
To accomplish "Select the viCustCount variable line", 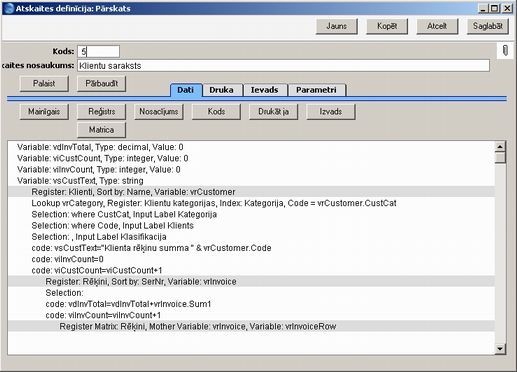I will point(251,158).
